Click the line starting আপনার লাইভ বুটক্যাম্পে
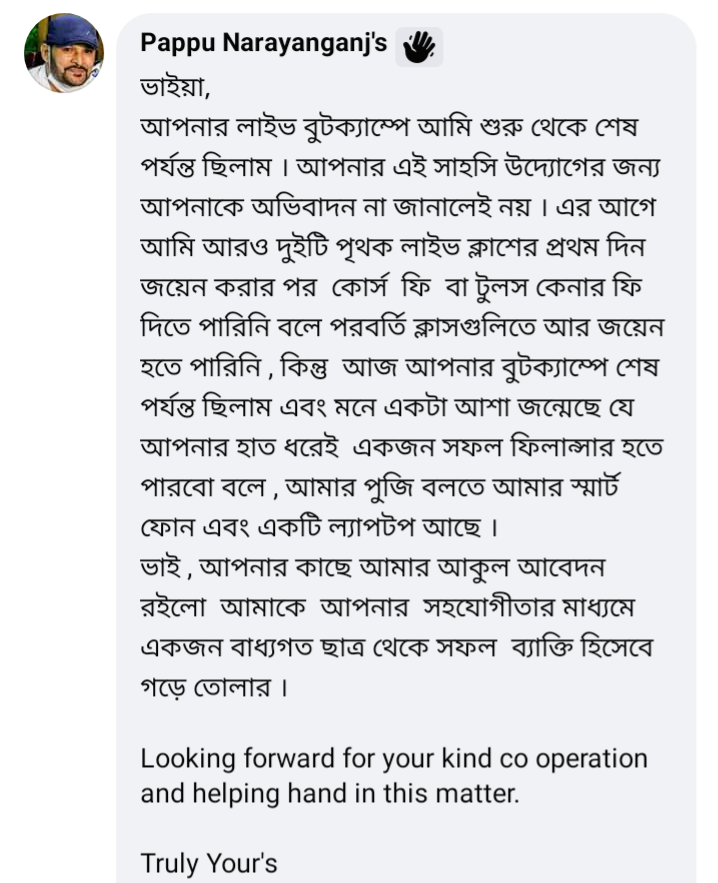 (389, 128)
